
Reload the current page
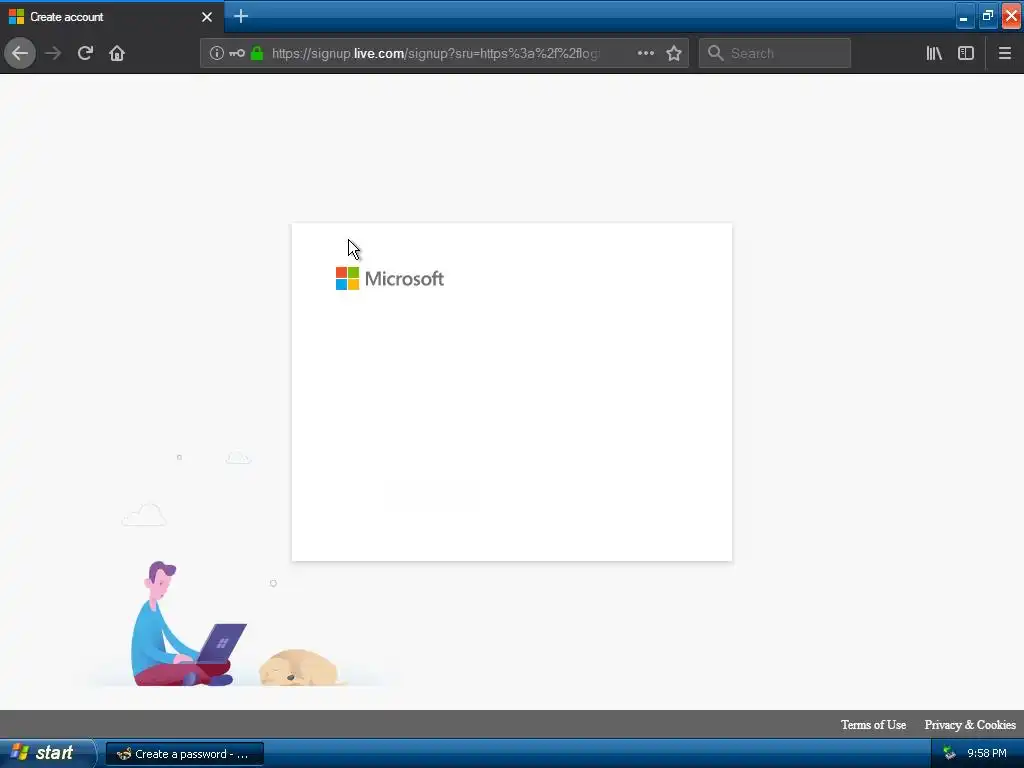85,53
